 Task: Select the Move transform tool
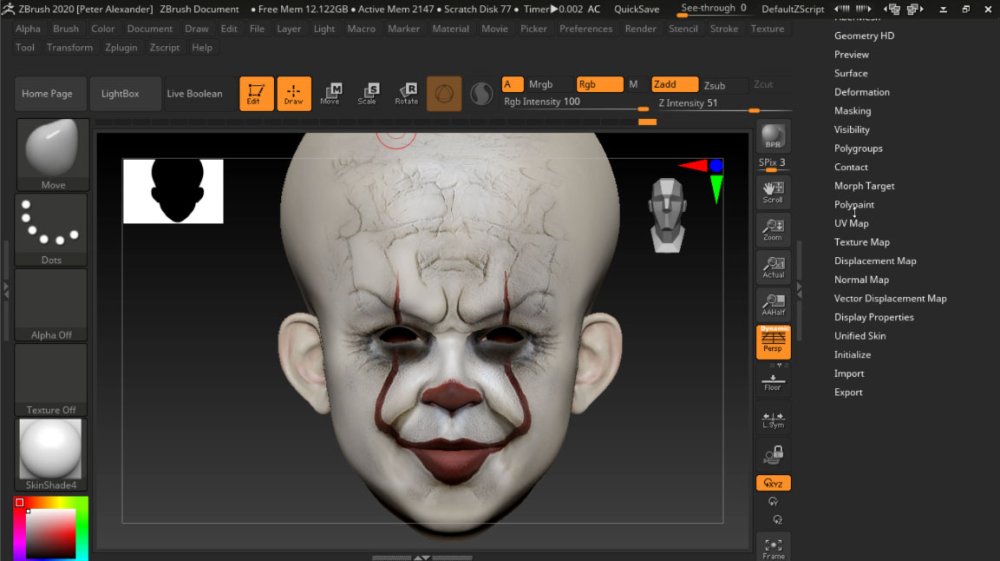click(330, 94)
